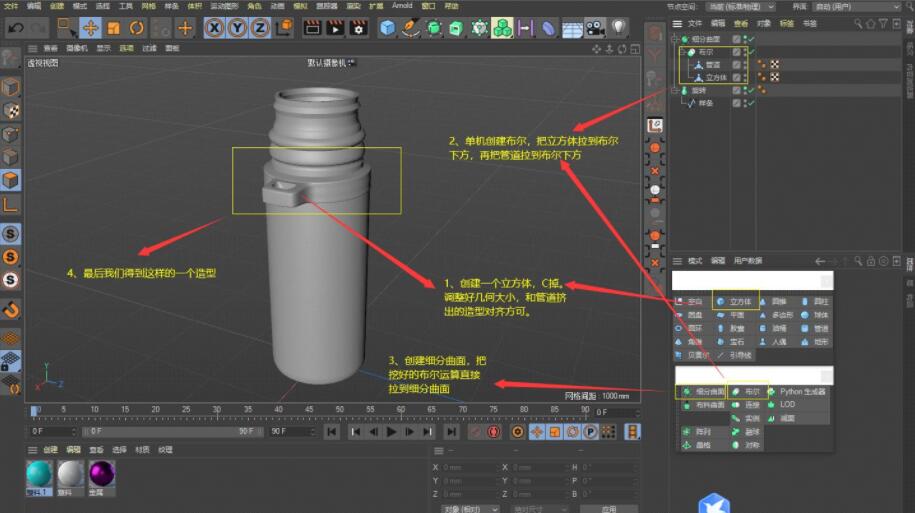Open the node space dropdown
Viewport: 915px width, 513px height.
pos(740,6)
